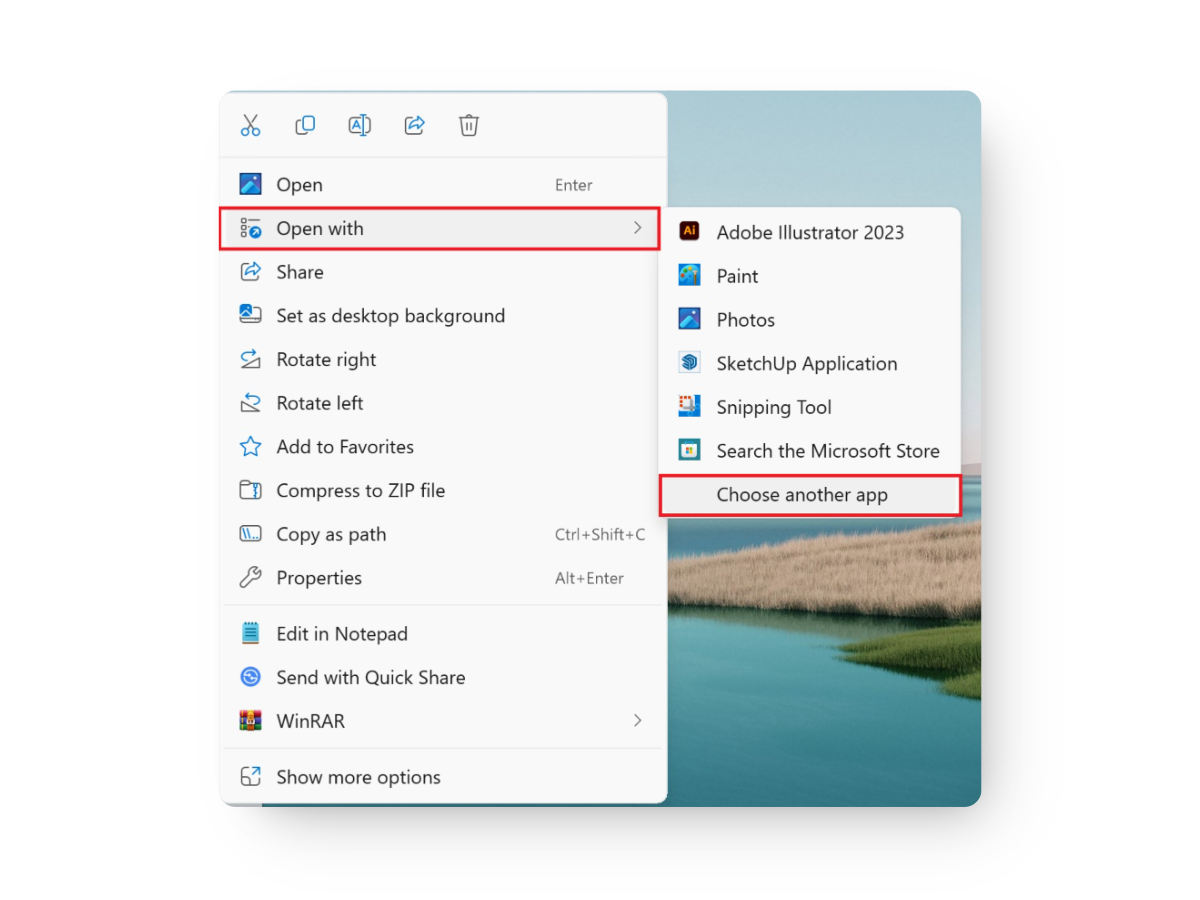This screenshot has width=1200, height=900.
Task: Click the Share icon in the quick actions bar
Action: [414, 125]
